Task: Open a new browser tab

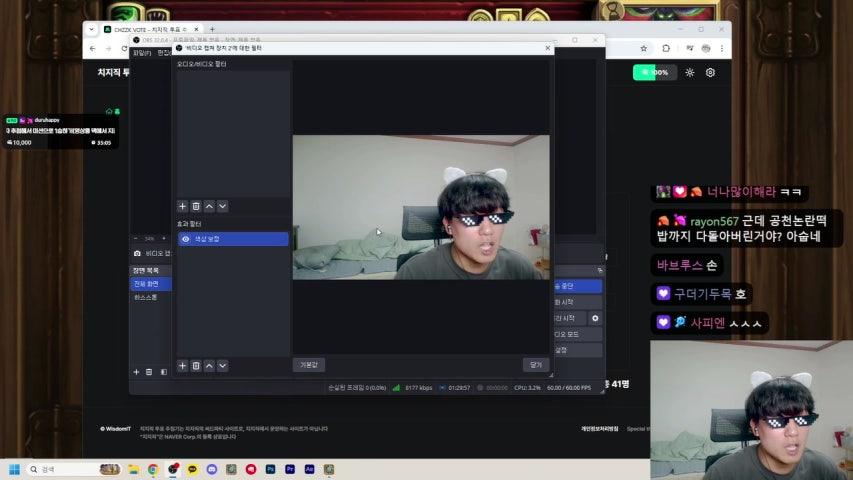Action: pyautogui.click(x=212, y=29)
